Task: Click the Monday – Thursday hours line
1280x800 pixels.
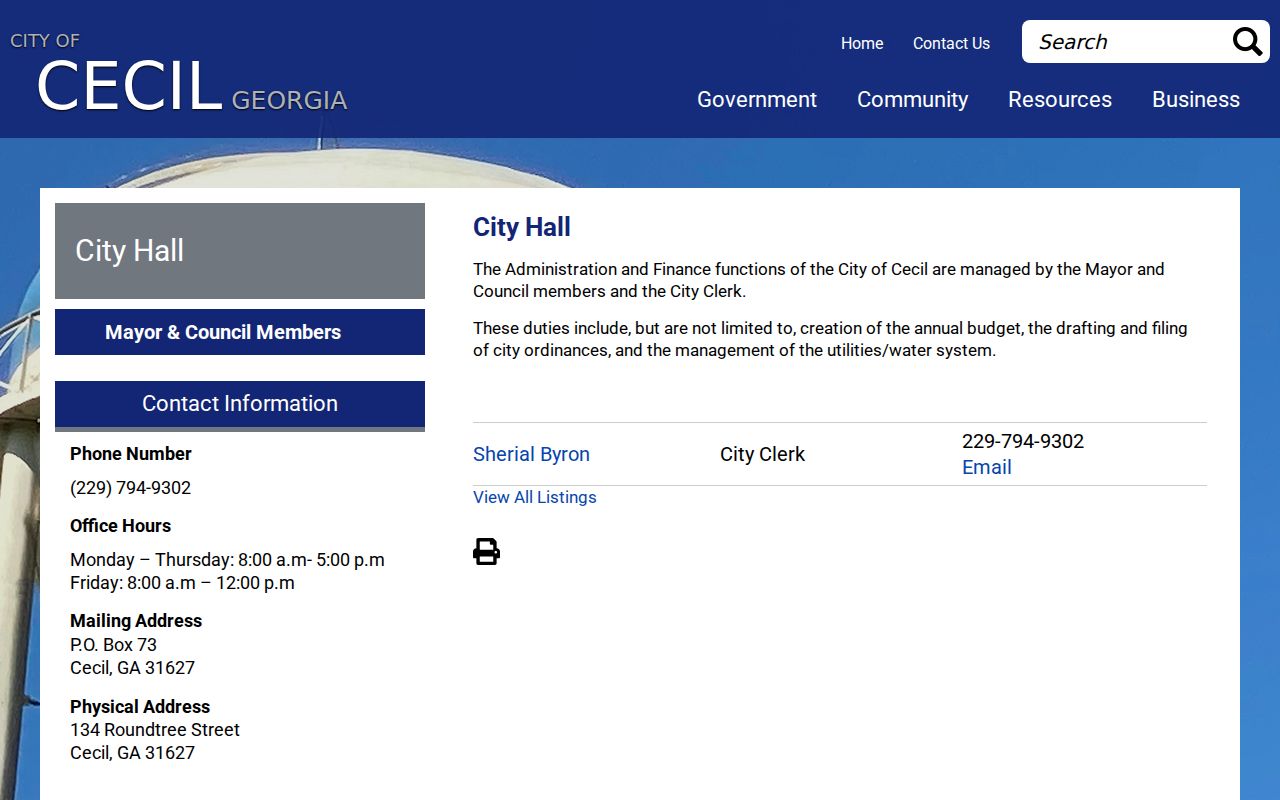Action: pyautogui.click(x=227, y=560)
